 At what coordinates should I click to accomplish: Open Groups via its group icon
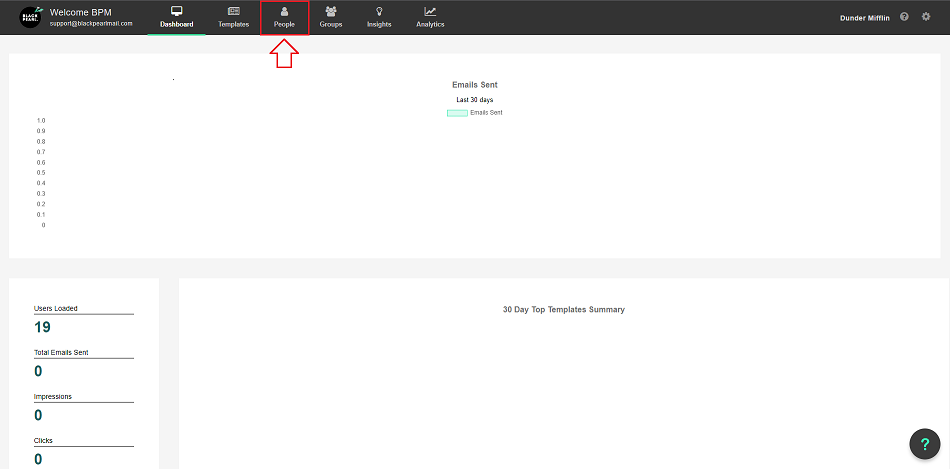[x=331, y=11]
